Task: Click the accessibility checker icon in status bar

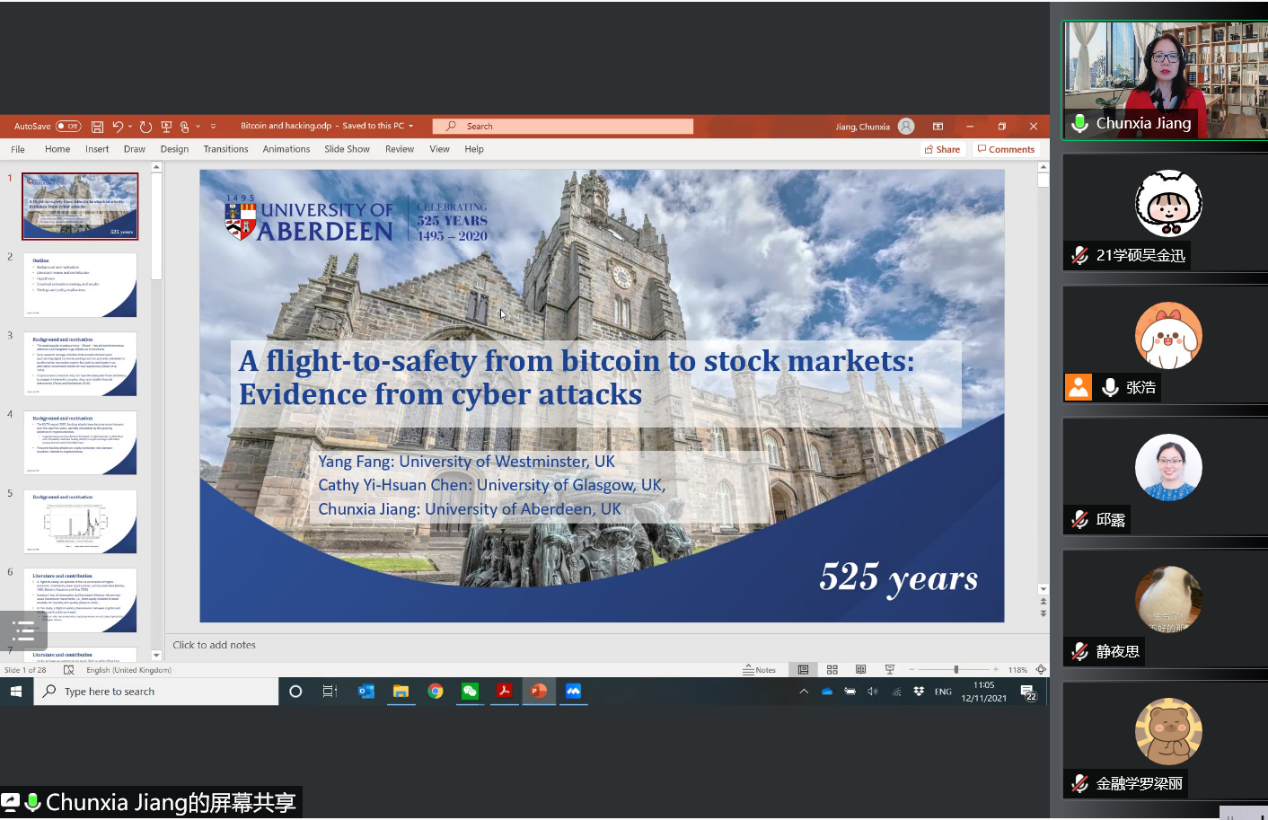Action: 70,670
